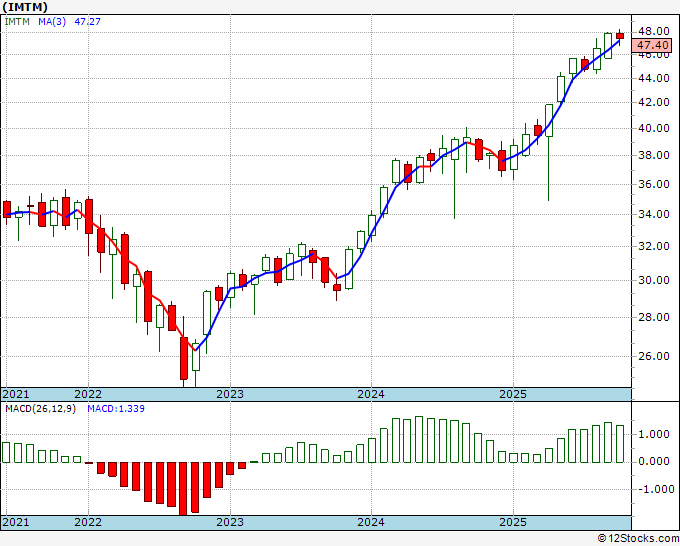Click the deepest red MACD histogram bar
The image size is (680, 546).
pos(183,489)
